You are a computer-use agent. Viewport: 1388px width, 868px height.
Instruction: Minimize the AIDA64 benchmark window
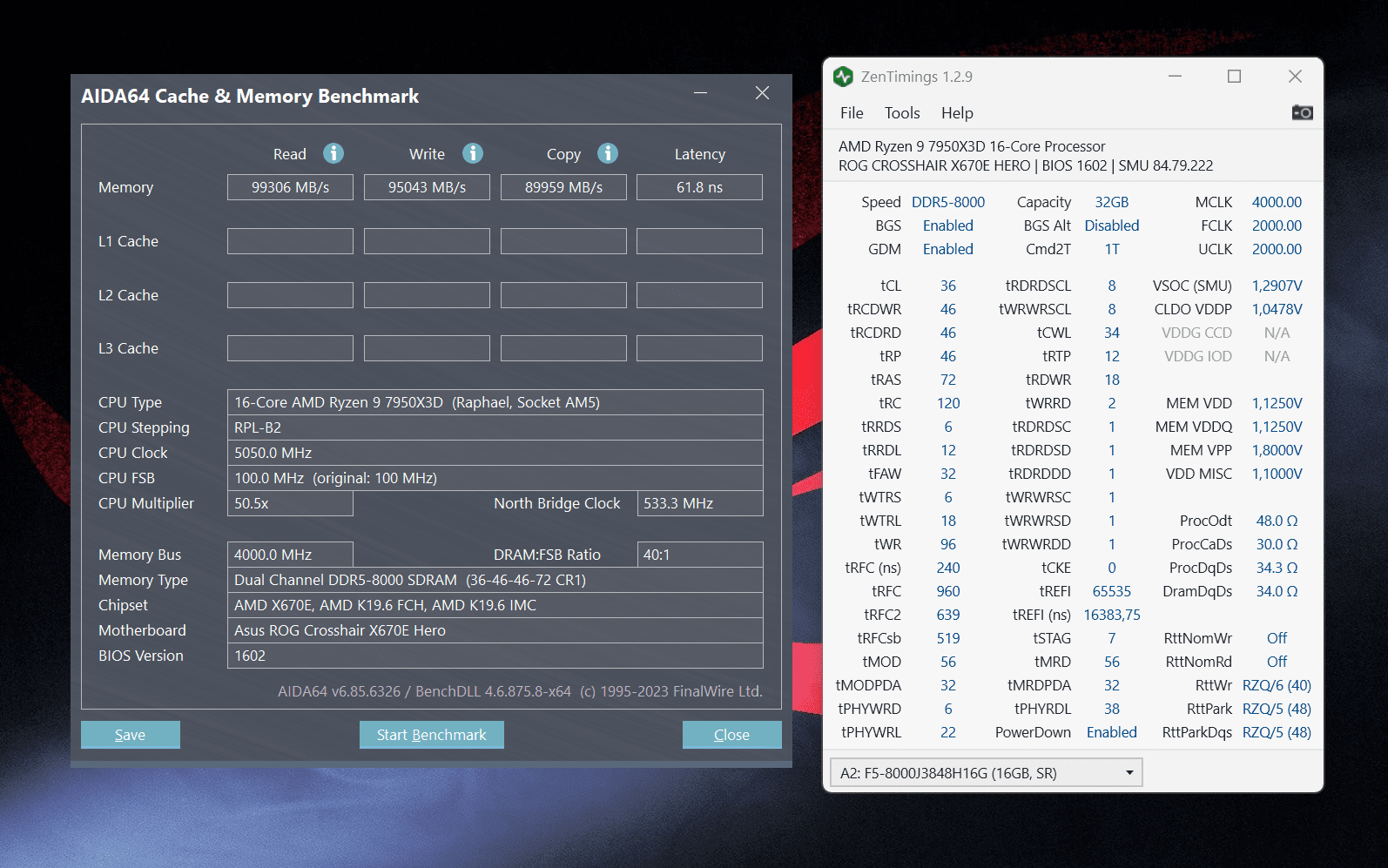point(700,93)
